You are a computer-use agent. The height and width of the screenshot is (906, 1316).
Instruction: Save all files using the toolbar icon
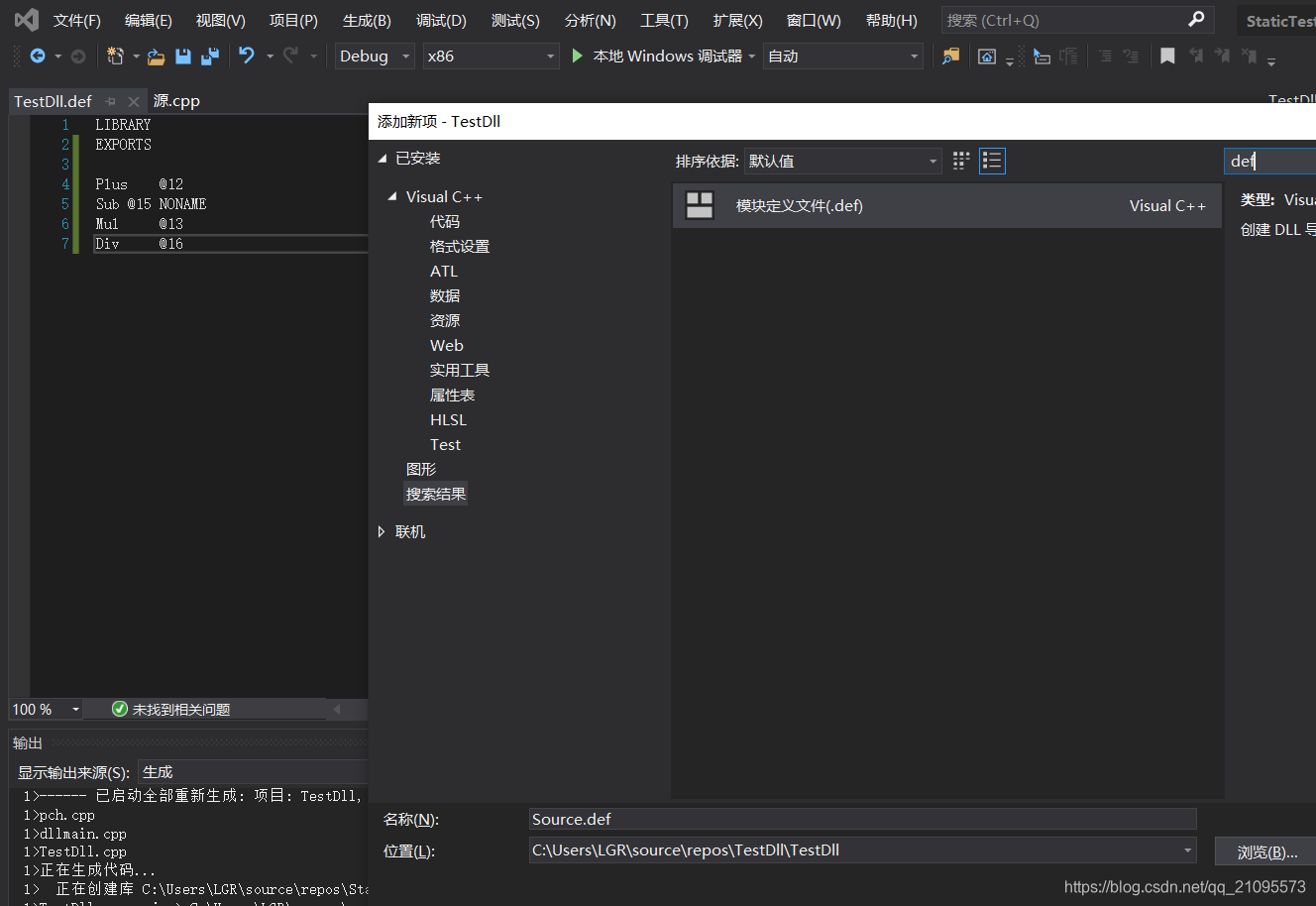pyautogui.click(x=209, y=57)
